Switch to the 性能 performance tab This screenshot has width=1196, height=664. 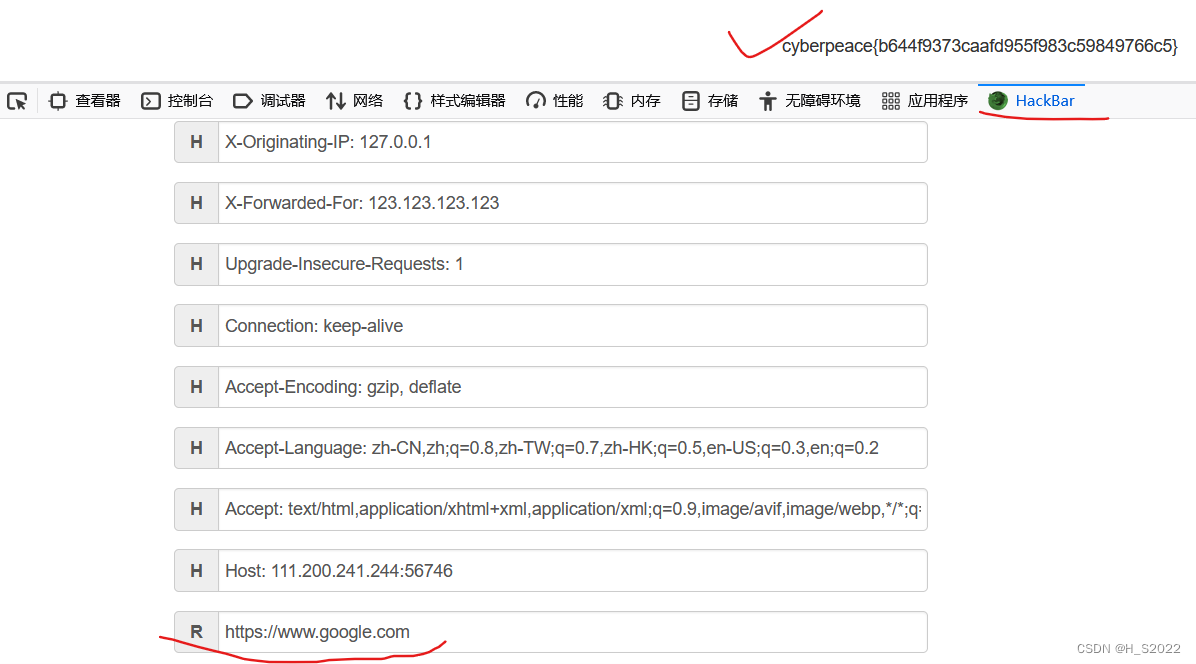click(x=555, y=101)
